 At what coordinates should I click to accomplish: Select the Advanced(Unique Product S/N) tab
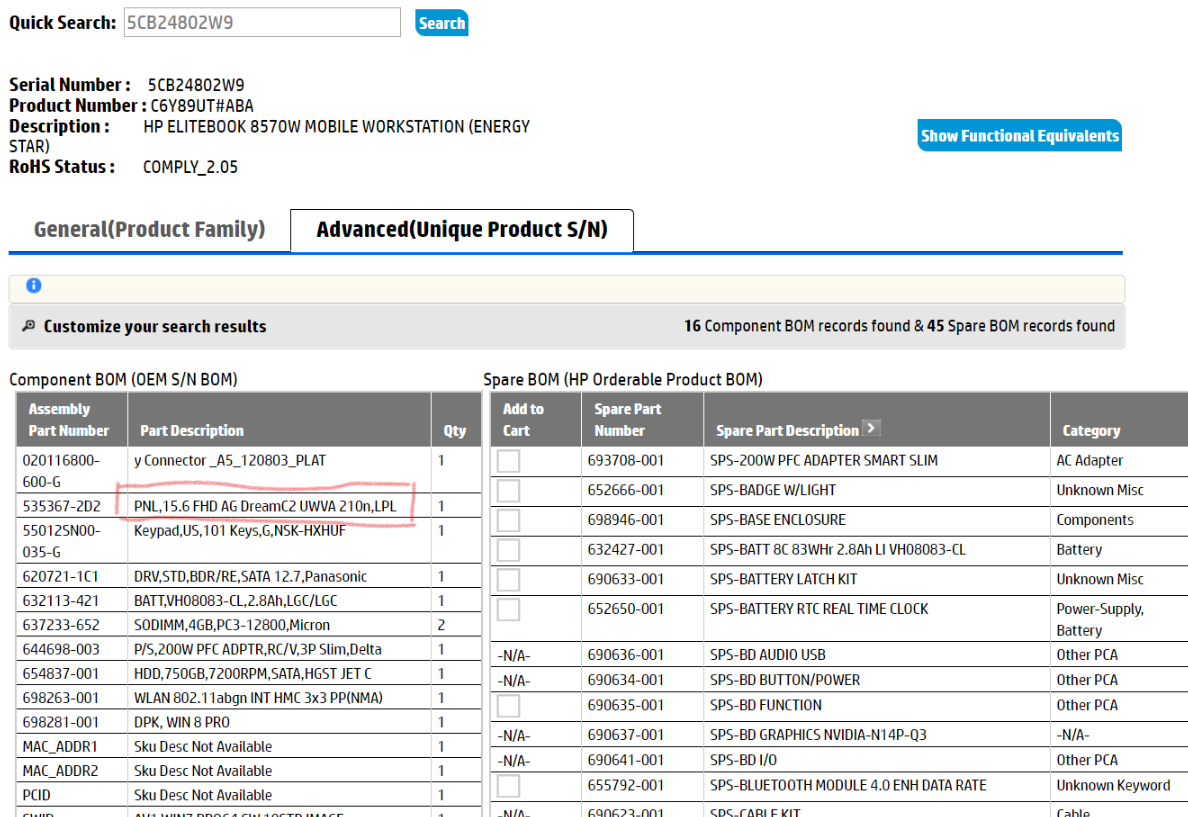pyautogui.click(x=461, y=230)
